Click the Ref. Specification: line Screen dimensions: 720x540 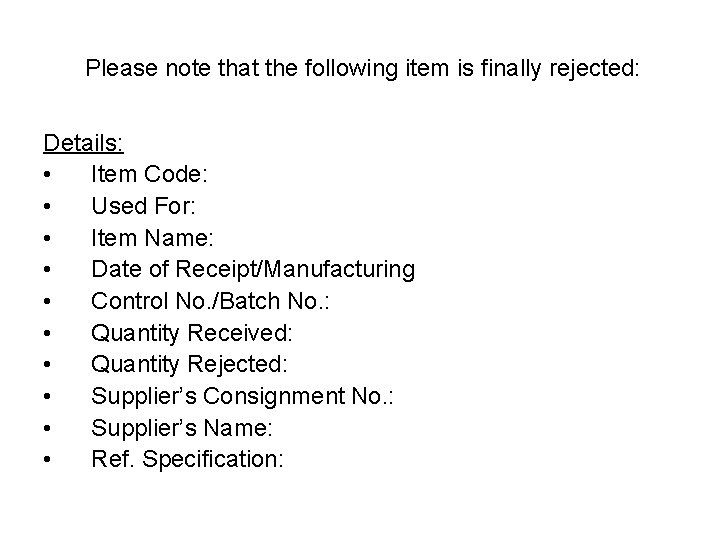pyautogui.click(x=188, y=460)
